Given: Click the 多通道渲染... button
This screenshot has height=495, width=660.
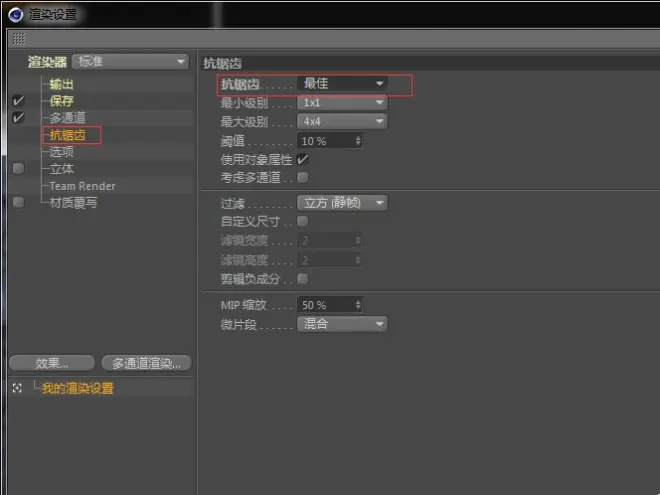Looking at the screenshot, I should coord(146,363).
